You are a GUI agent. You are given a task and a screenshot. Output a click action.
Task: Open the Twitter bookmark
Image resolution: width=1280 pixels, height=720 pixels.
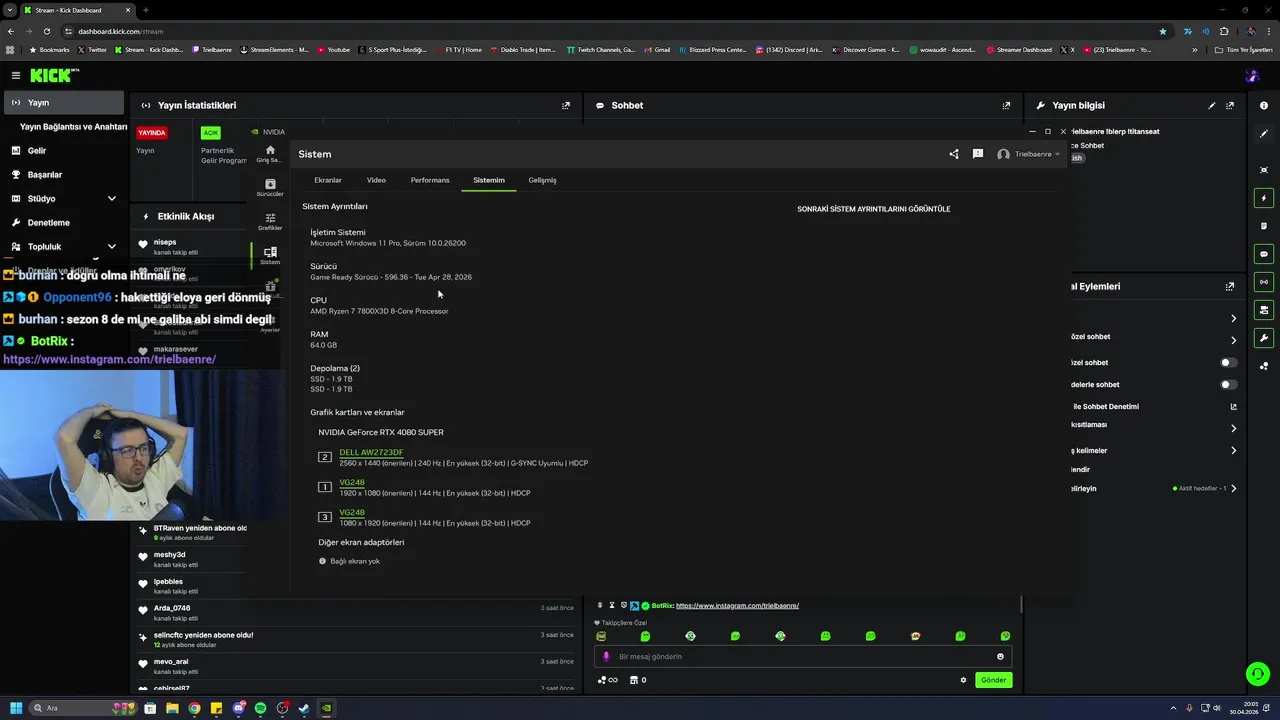[91, 49]
